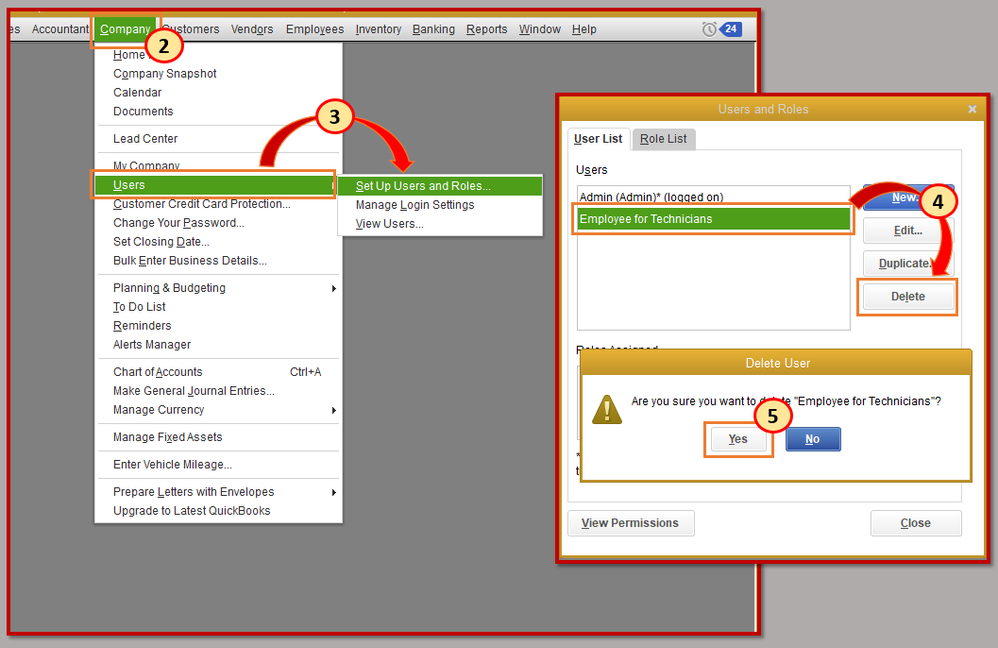The height and width of the screenshot is (648, 998).
Task: Switch to the Role List tab
Action: (664, 139)
